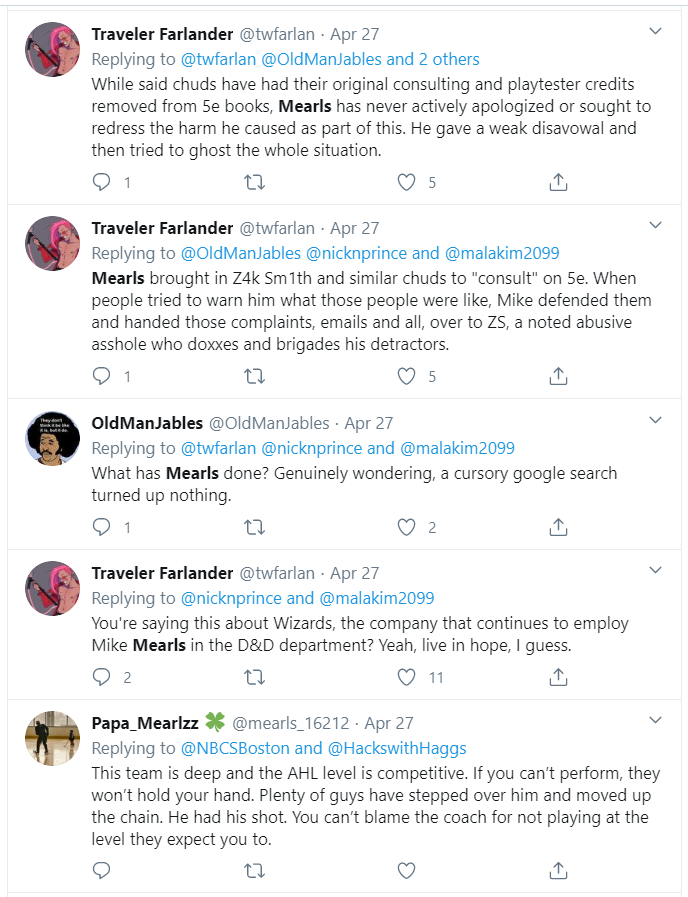
Task: Retweet Papa_Mearlzz's AHL tweet
Action: pyautogui.click(x=254, y=871)
